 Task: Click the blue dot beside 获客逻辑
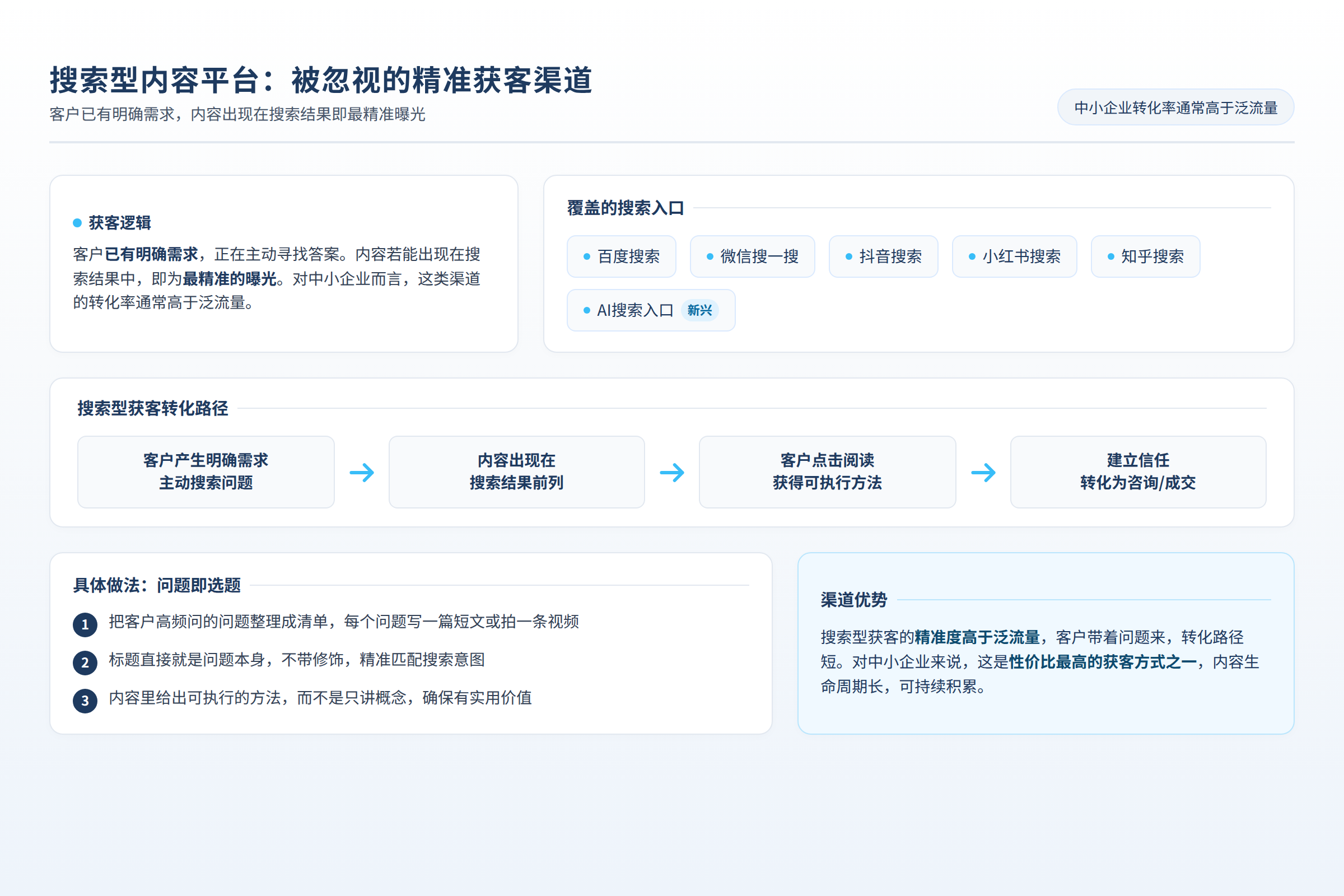click(77, 223)
